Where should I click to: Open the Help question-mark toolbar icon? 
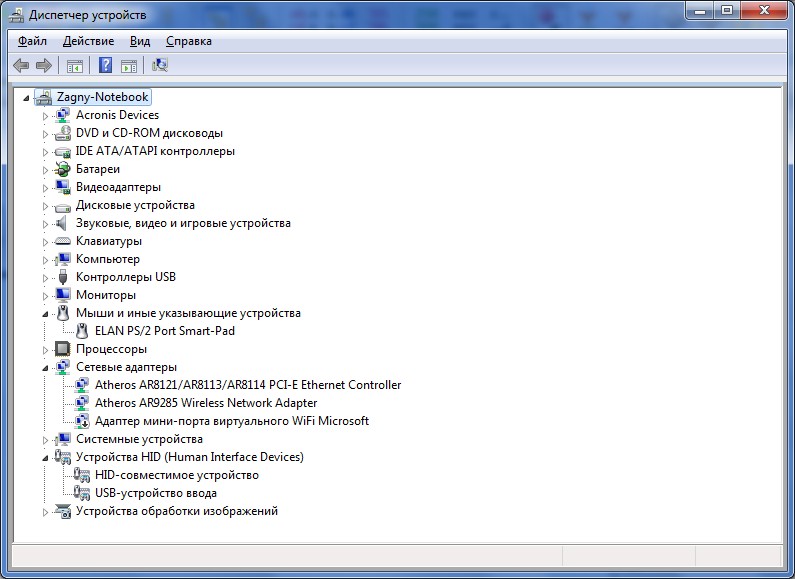tap(105, 65)
